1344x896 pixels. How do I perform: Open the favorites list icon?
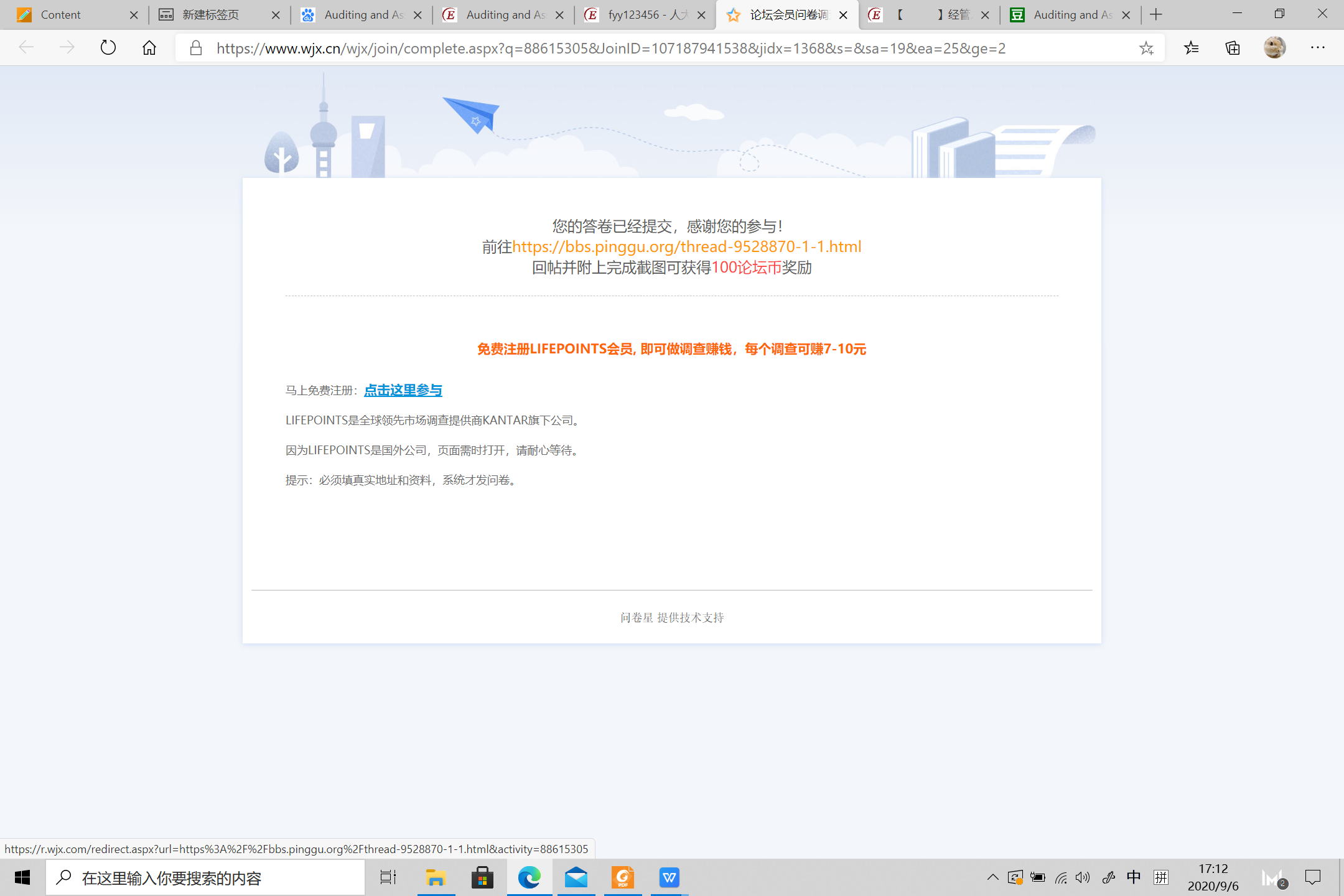[x=1191, y=48]
